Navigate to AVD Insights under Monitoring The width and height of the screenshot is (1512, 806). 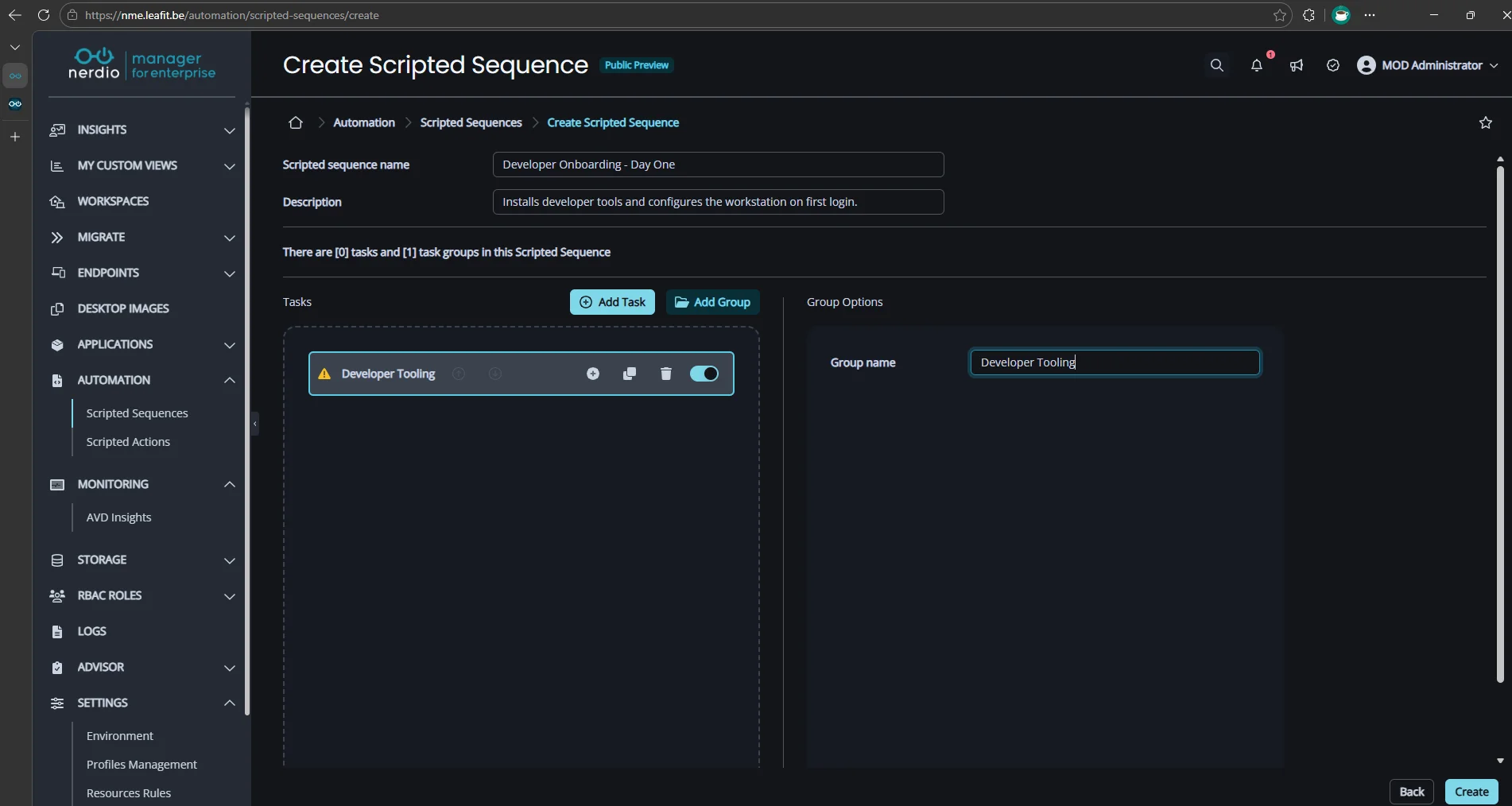[119, 517]
